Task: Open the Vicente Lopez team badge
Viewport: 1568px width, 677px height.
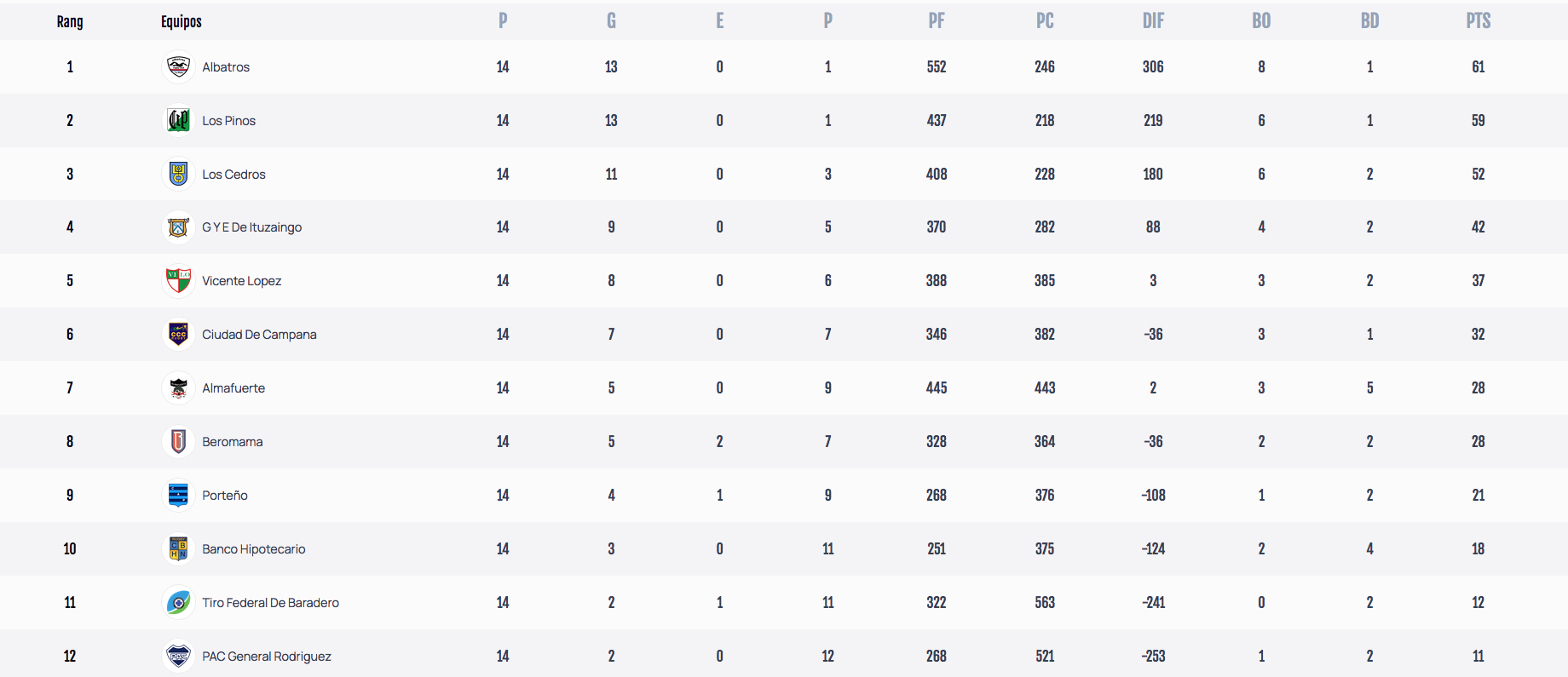Action: 178,280
